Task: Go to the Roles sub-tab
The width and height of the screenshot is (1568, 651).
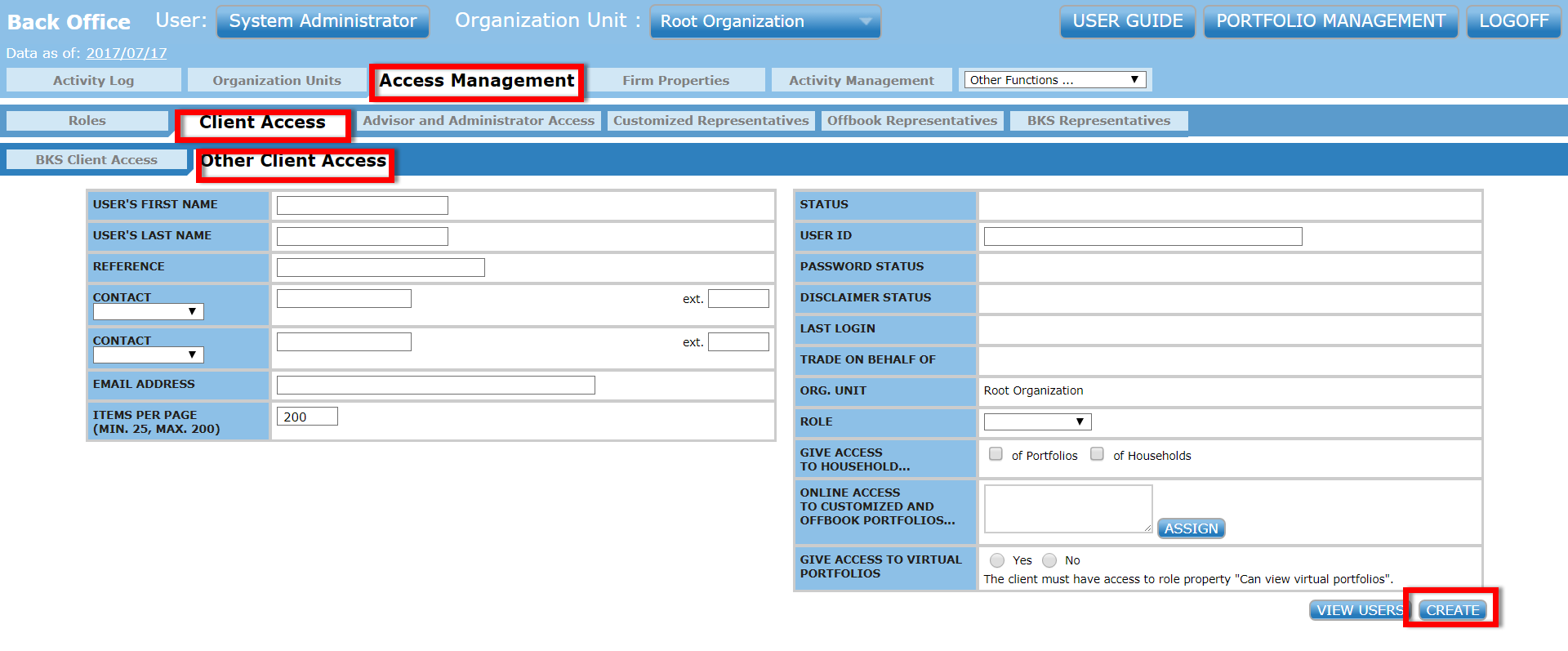Action: tap(87, 121)
